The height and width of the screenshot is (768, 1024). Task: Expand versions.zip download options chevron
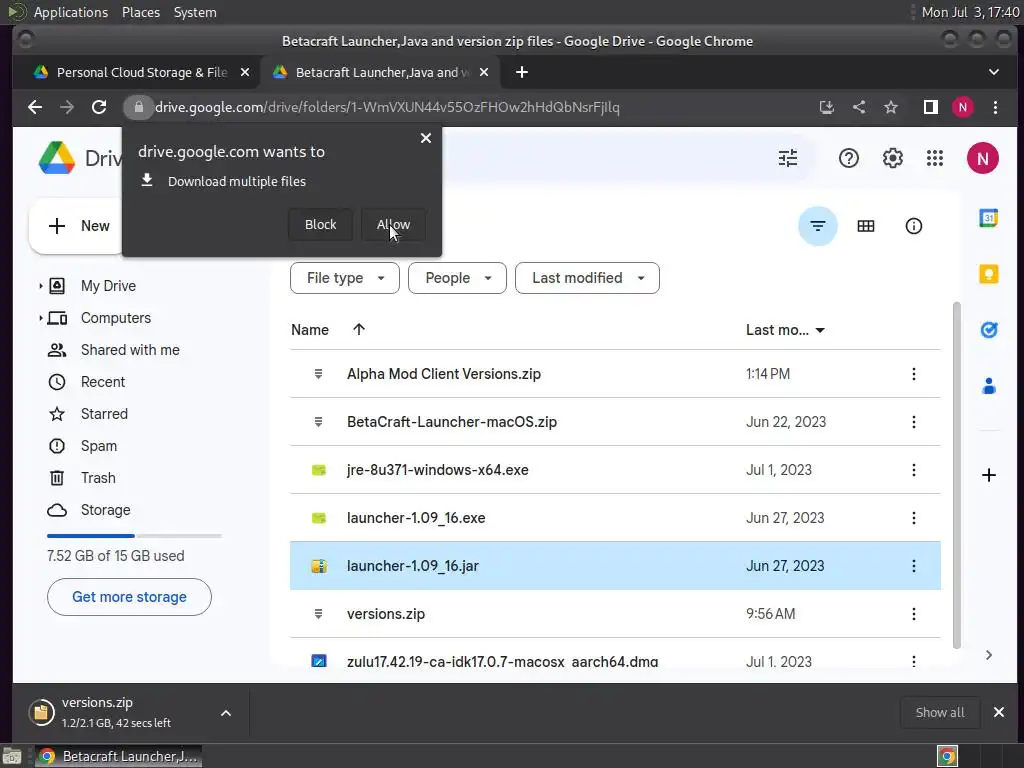coord(226,713)
